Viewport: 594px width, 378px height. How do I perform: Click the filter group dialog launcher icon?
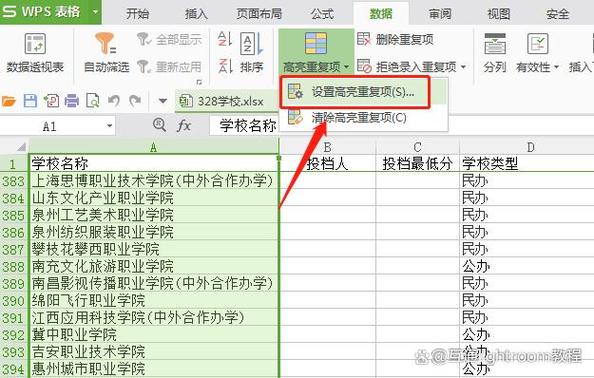[x=199, y=82]
